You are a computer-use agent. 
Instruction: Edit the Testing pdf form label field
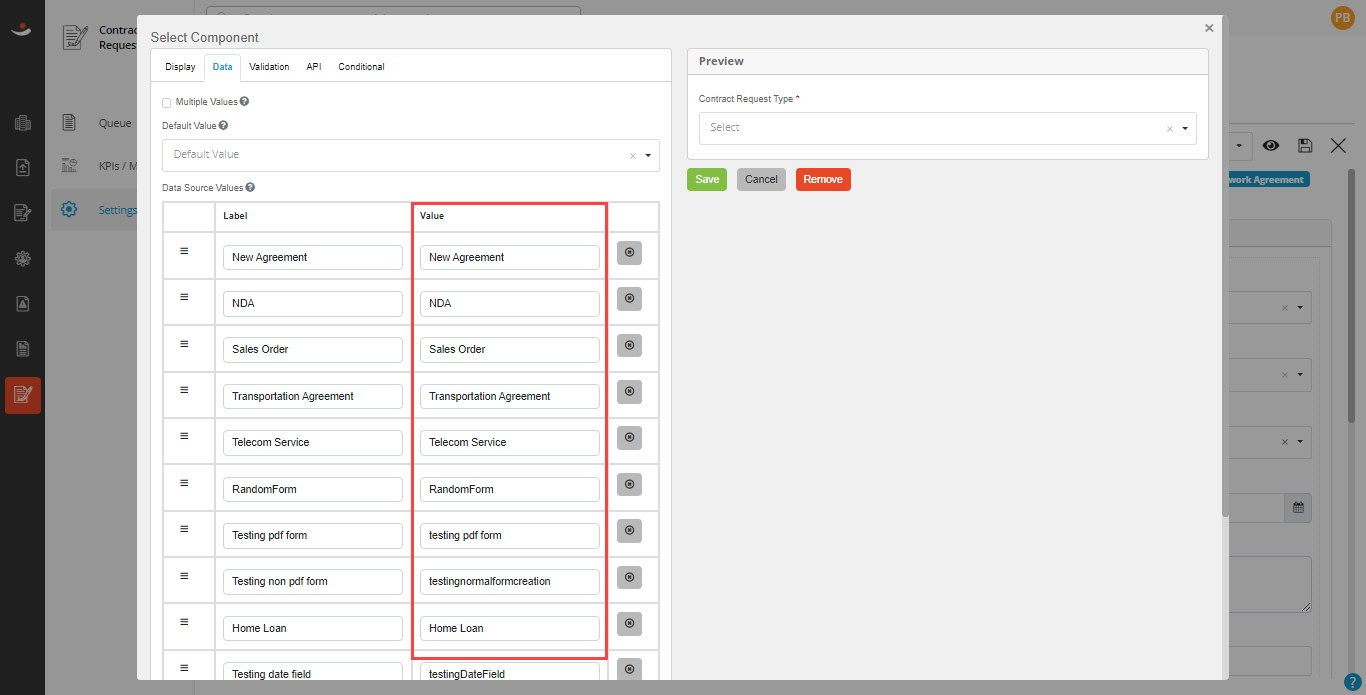[313, 535]
